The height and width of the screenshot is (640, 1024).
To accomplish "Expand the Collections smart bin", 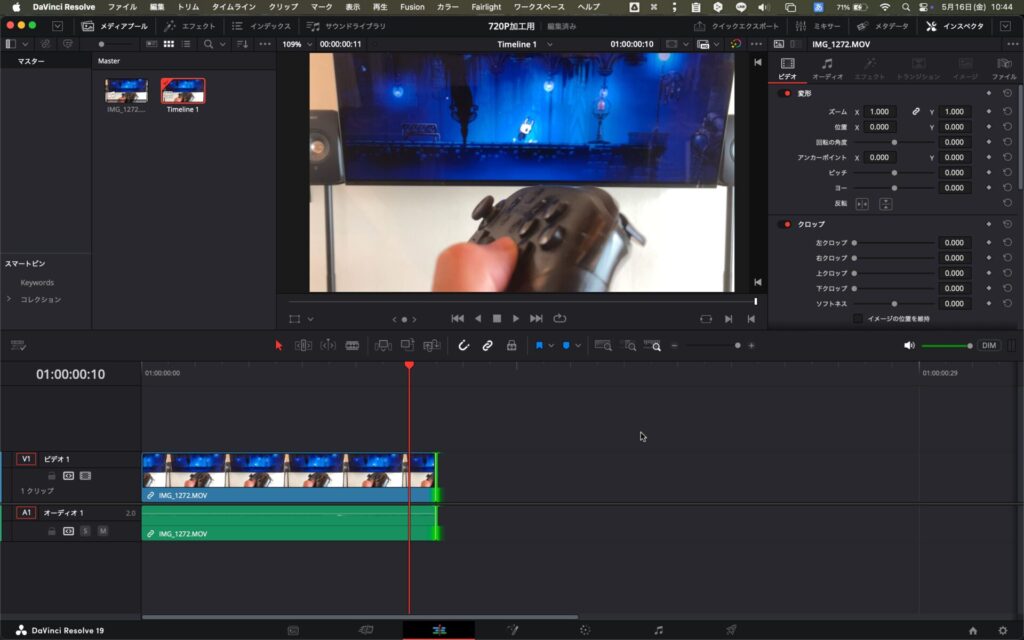I will point(9,299).
